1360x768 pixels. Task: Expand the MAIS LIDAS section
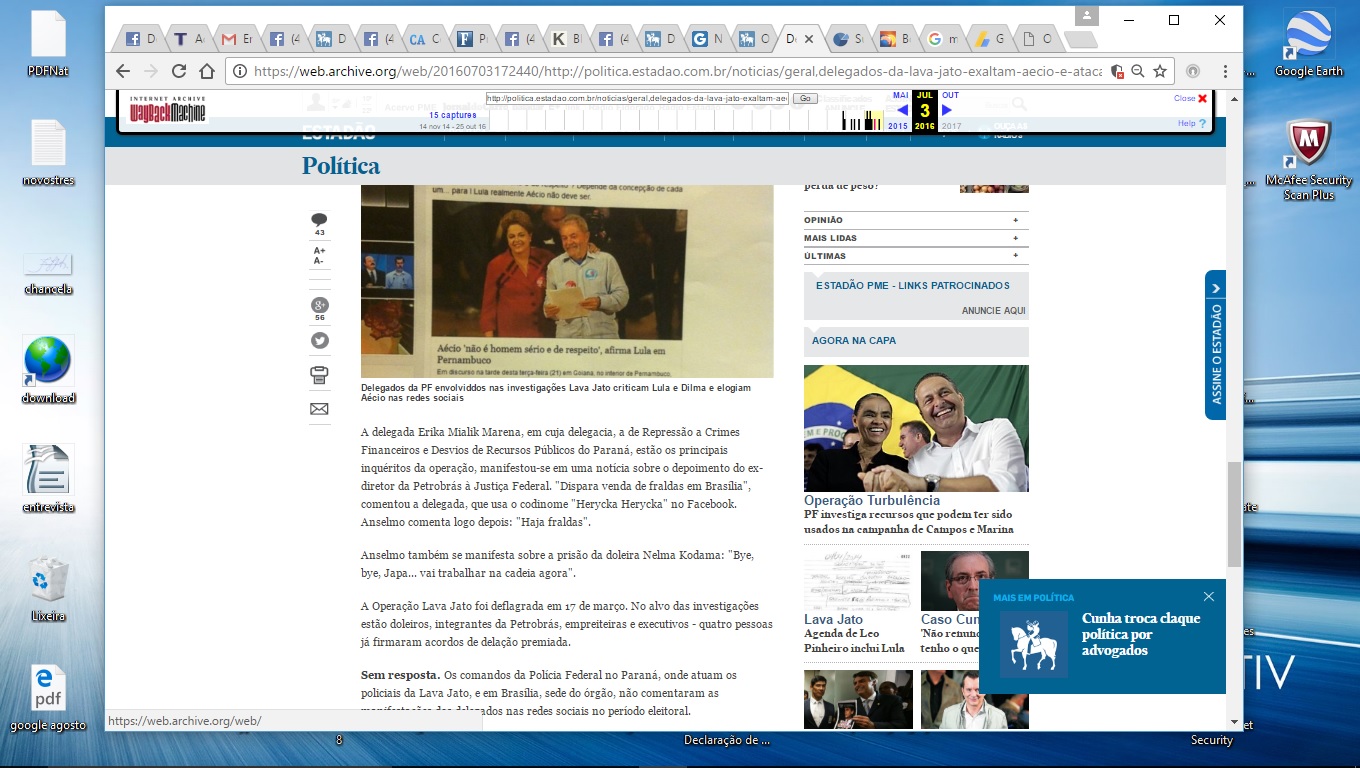pyautogui.click(x=915, y=238)
